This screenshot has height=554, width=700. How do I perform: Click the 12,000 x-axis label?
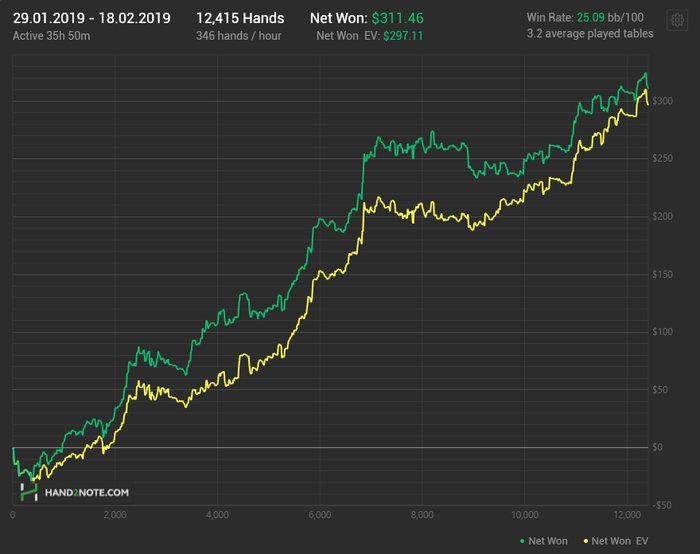point(627,515)
